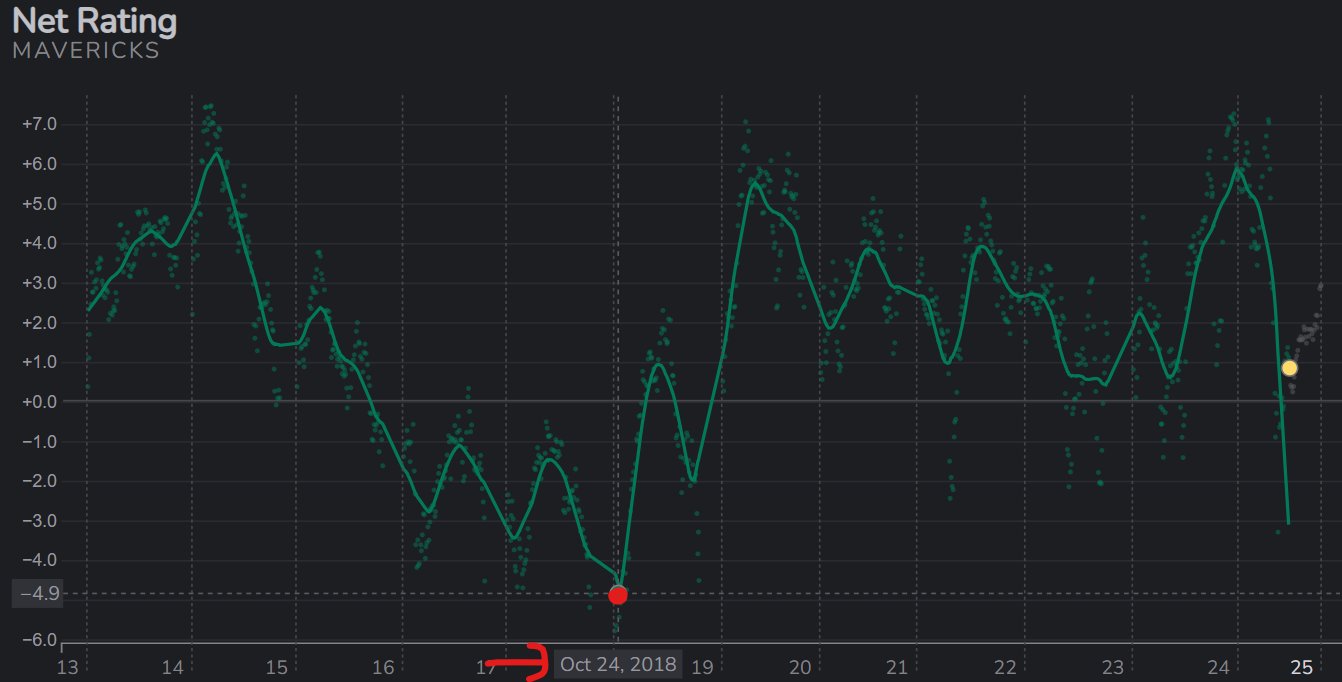Click the -3.0 y-axis label
This screenshot has width=1342, height=682.
[39, 521]
